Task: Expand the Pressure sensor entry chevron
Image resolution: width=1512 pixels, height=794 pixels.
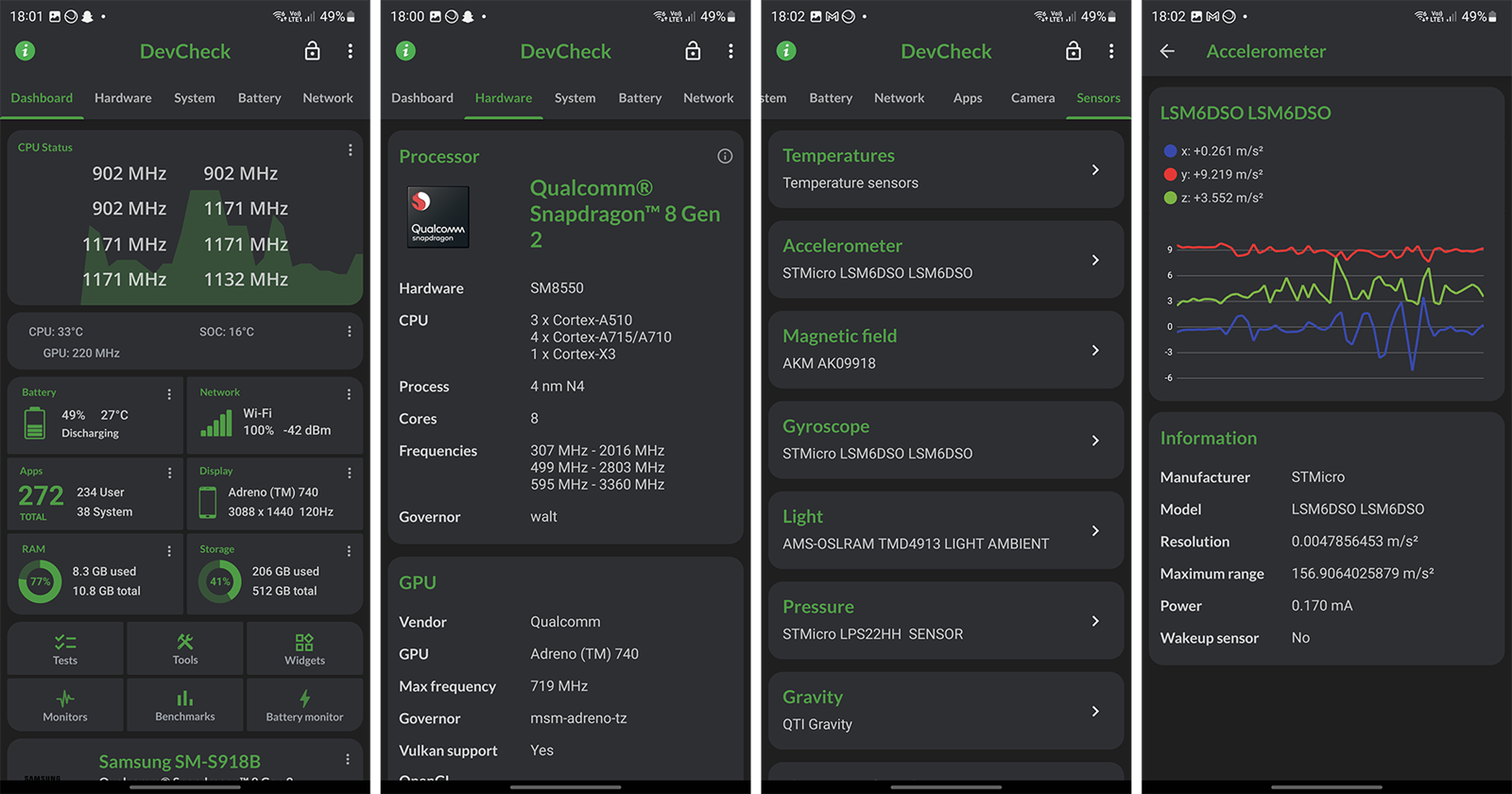Action: click(x=1095, y=621)
